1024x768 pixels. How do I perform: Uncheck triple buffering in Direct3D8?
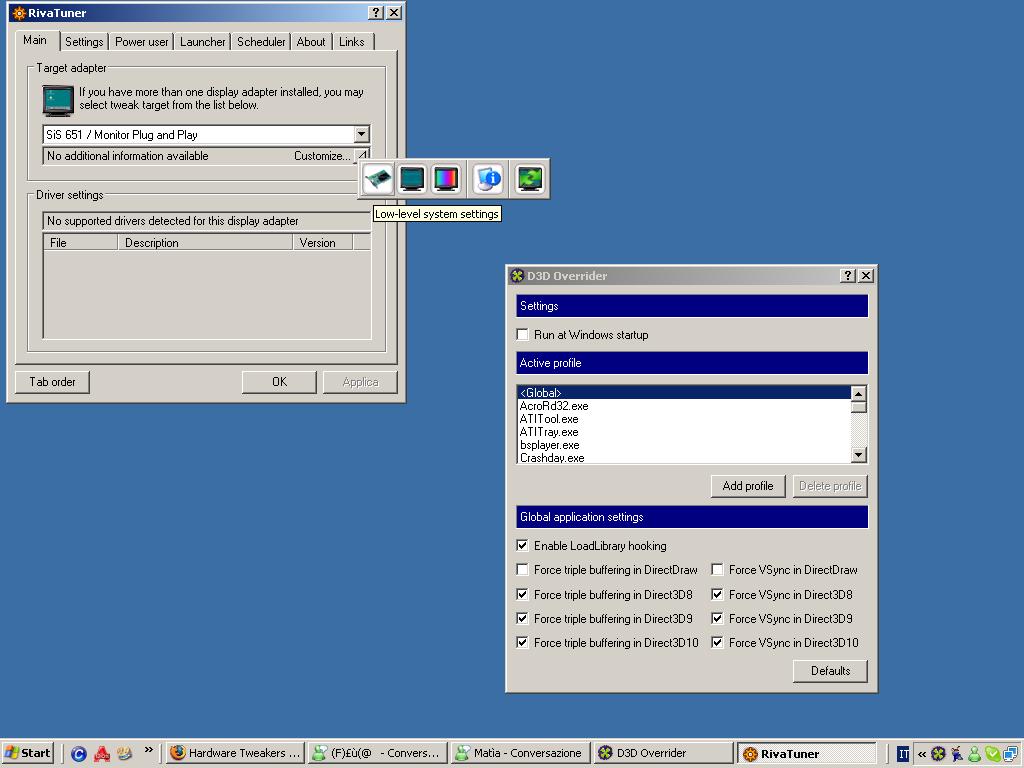[522, 594]
